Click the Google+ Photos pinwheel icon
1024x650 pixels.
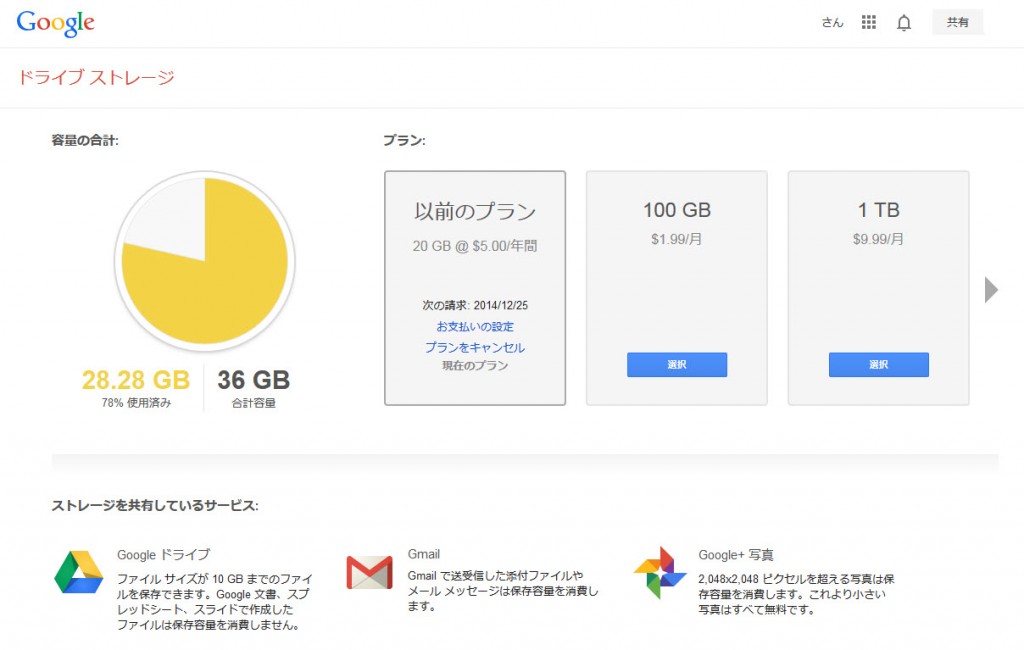pos(660,572)
